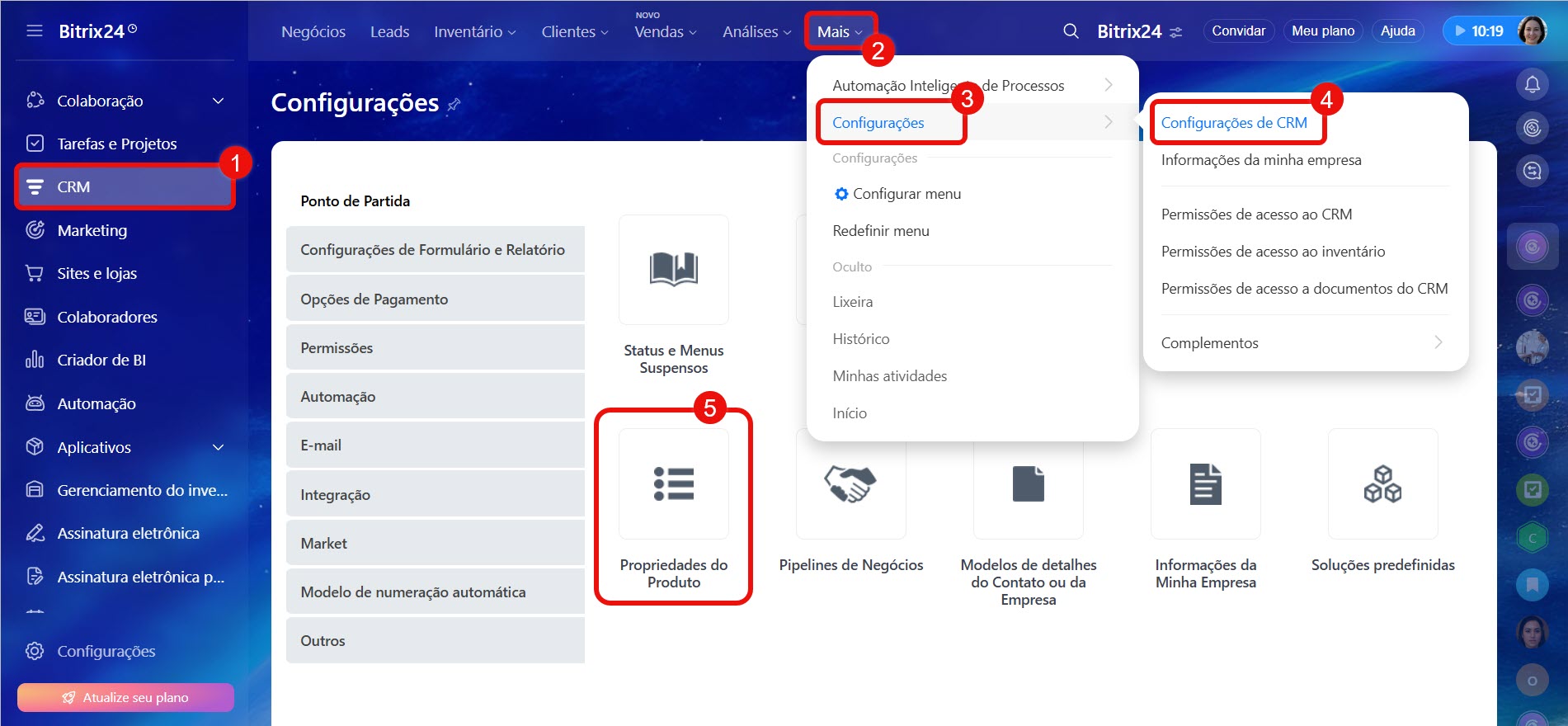
Task: Click the Convidar button
Action: (1238, 31)
